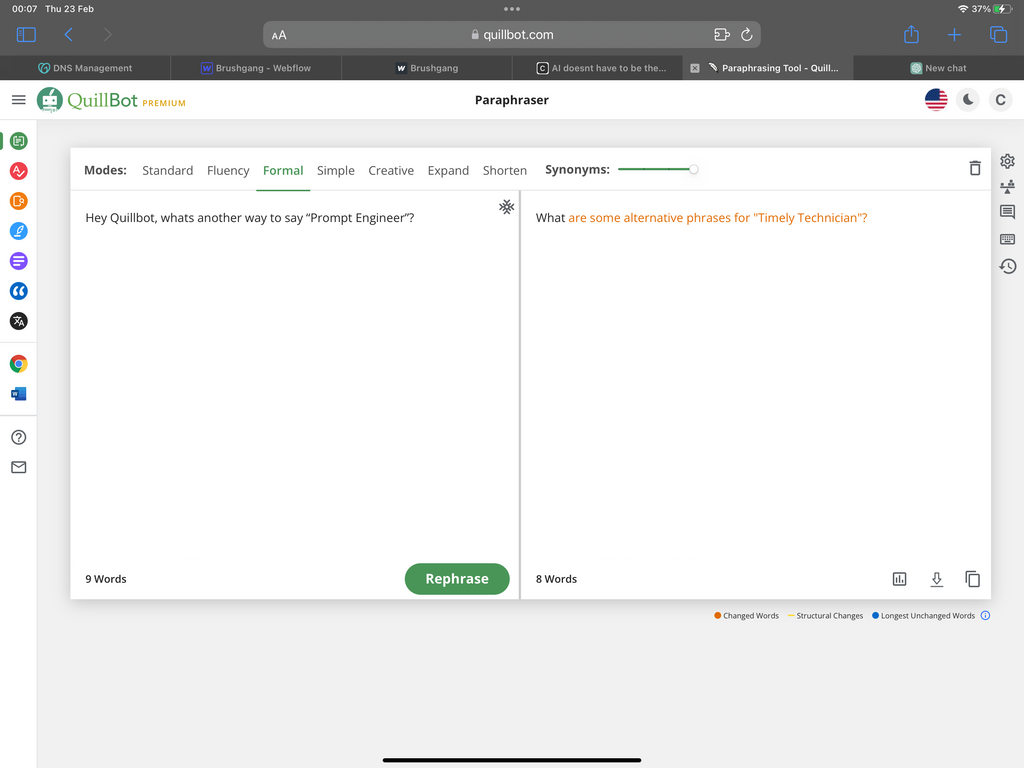Open keyboard hotkeys icon
Screen dimensions: 1024x768
[x=1008, y=239]
